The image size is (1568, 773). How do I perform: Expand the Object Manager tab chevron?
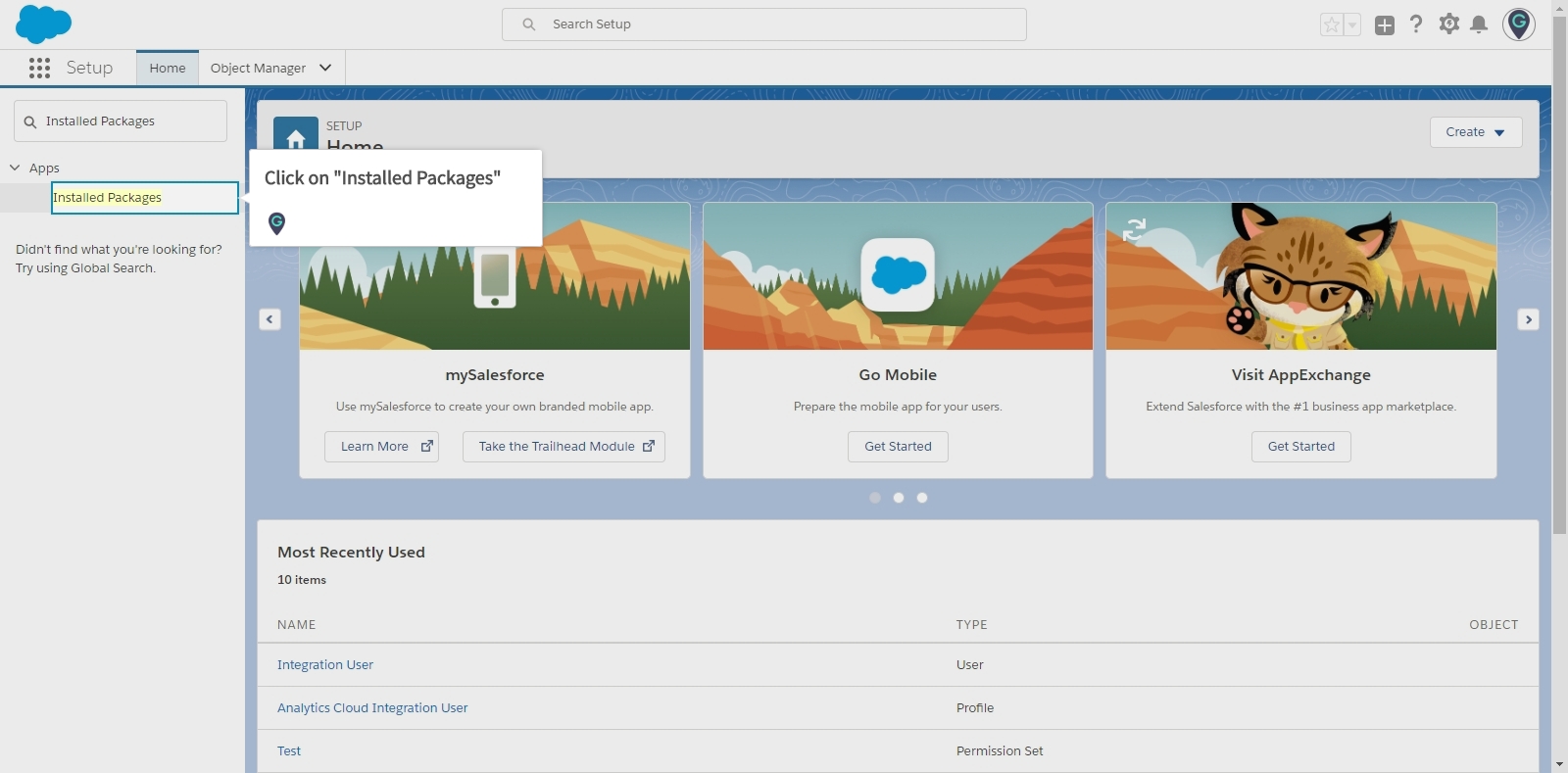click(x=325, y=68)
